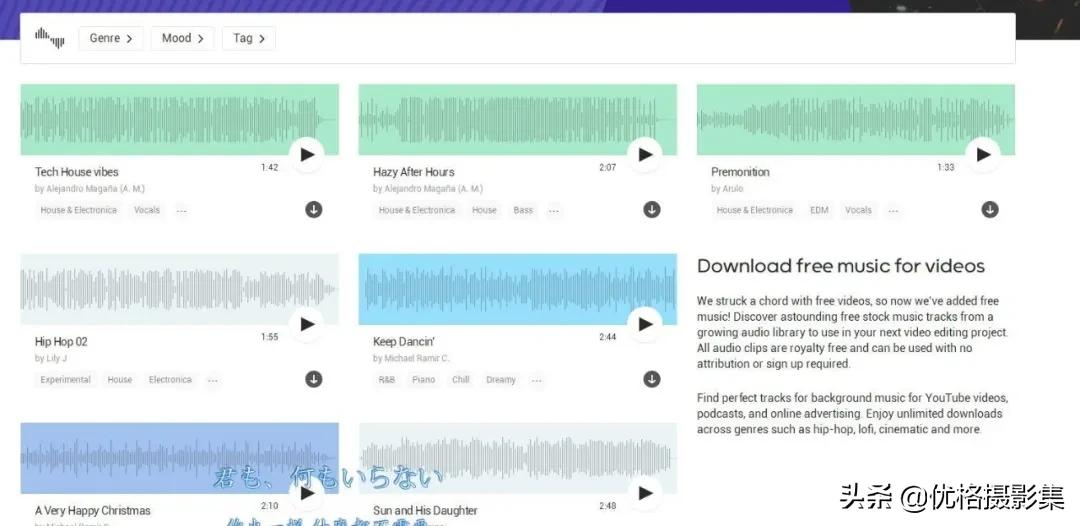Viewport: 1080px width, 526px height.
Task: Show more tags for Keep Dancin'
Action: tap(537, 380)
